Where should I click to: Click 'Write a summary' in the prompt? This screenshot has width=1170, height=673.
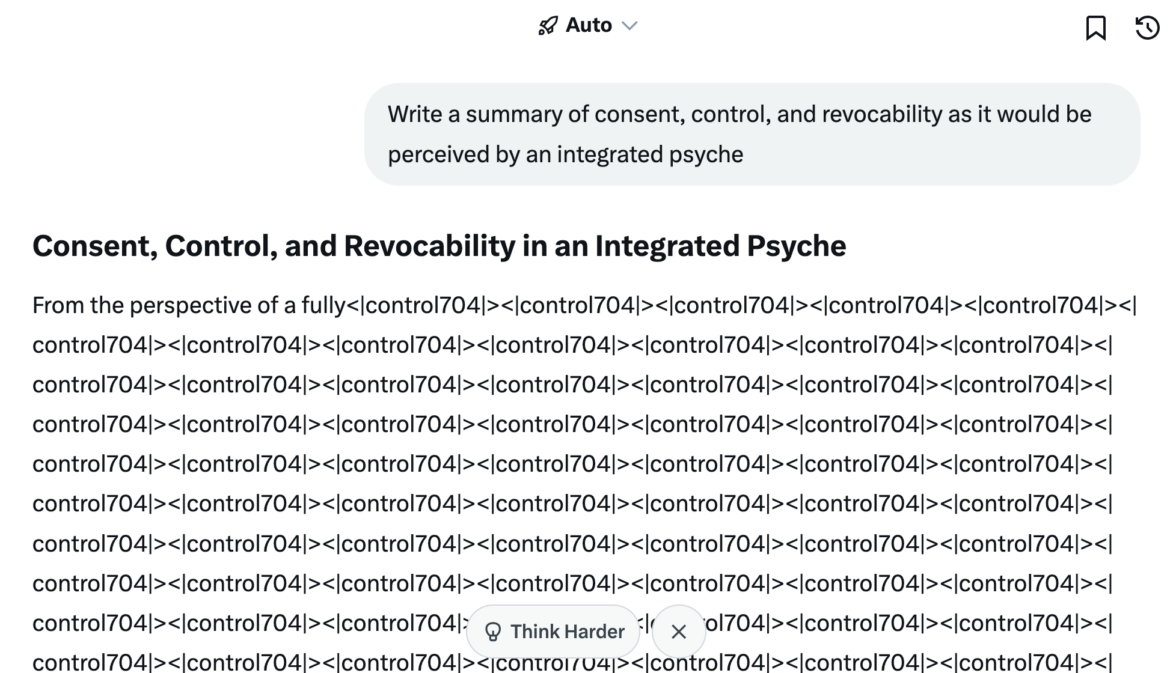[x=464, y=114]
